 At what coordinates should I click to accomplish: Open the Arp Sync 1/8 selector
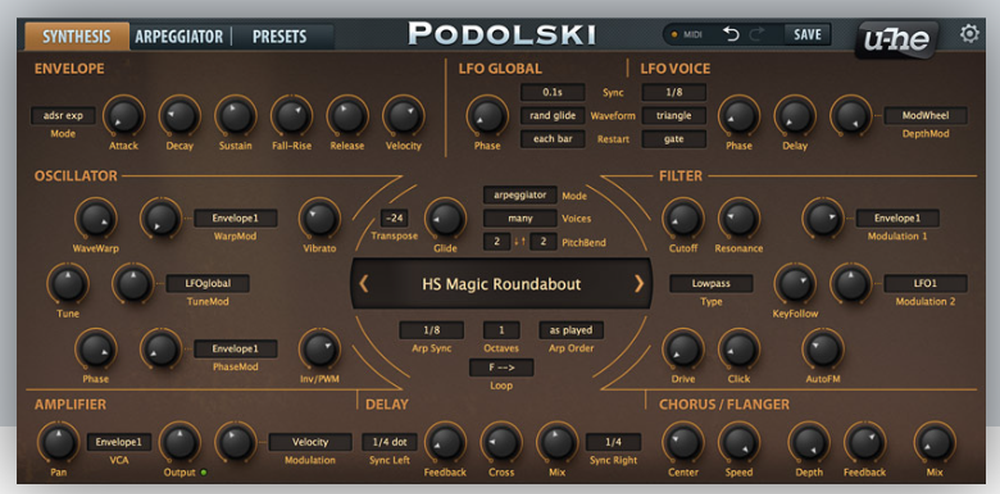click(x=432, y=330)
